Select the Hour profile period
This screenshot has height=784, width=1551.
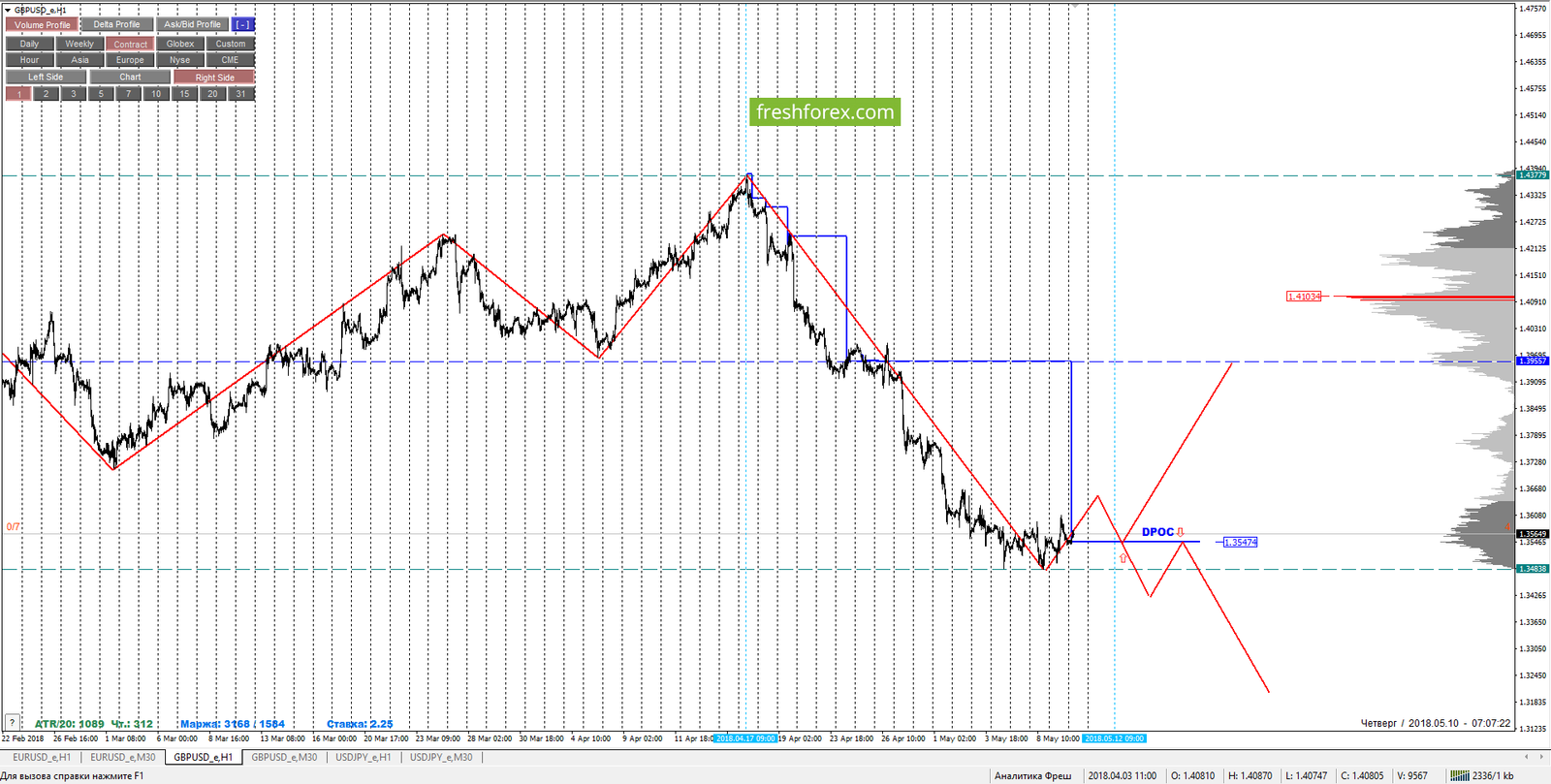(x=29, y=60)
